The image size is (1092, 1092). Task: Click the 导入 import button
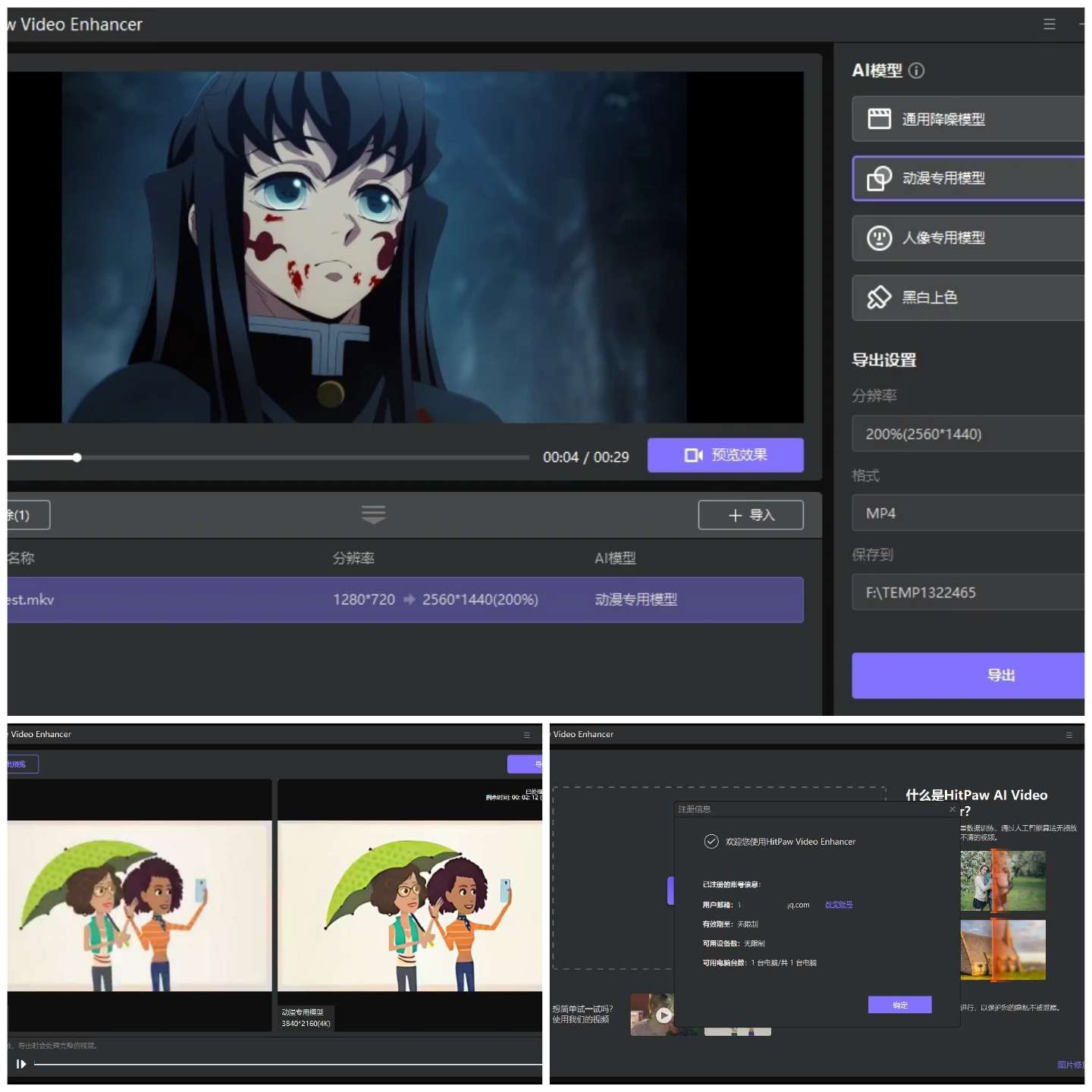[751, 515]
